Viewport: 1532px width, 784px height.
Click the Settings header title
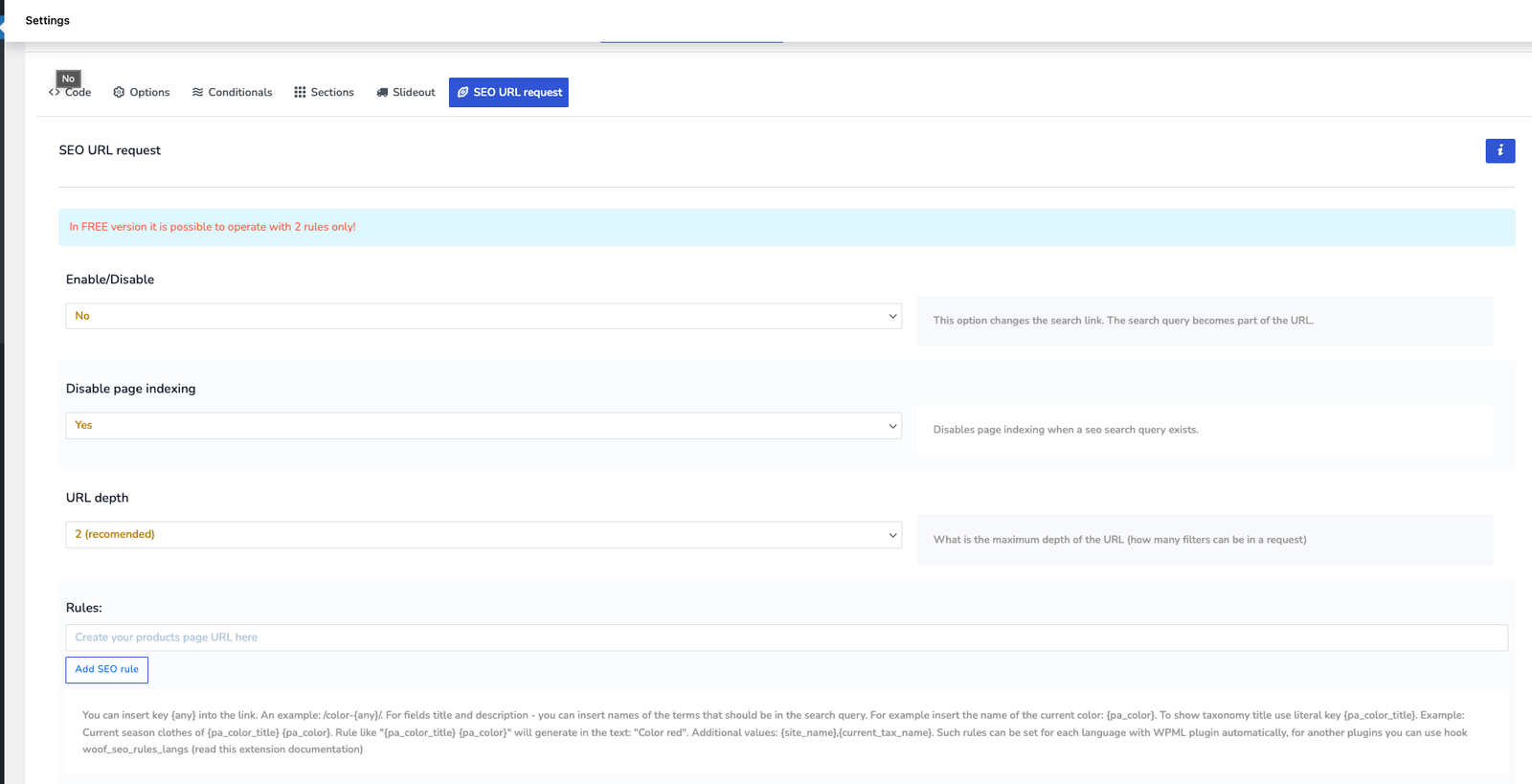point(47,20)
